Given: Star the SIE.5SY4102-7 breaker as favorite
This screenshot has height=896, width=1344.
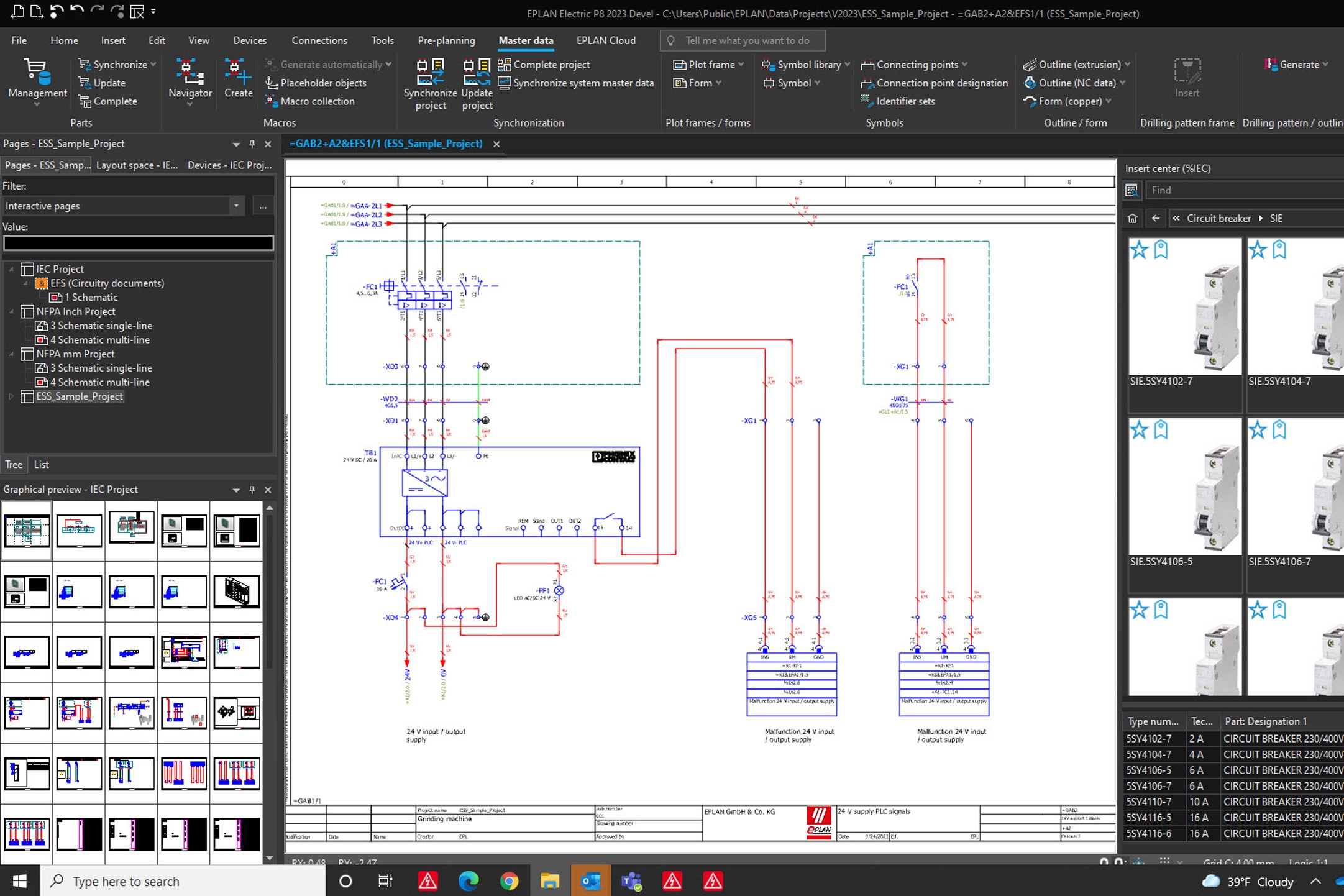Looking at the screenshot, I should 1139,250.
